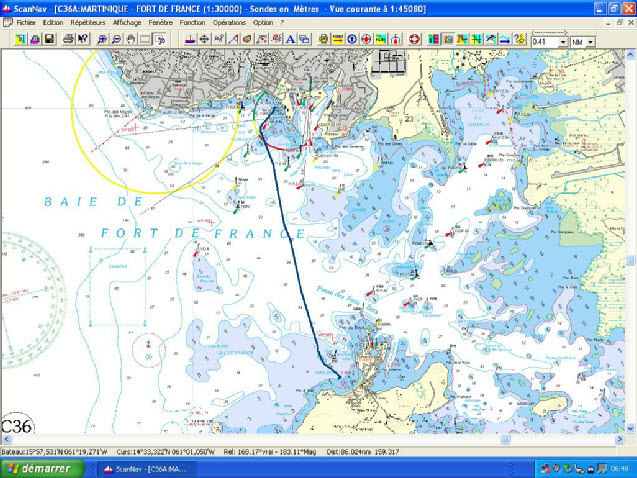637x478 pixels.
Task: Open the Opérations menu
Action: [228, 21]
